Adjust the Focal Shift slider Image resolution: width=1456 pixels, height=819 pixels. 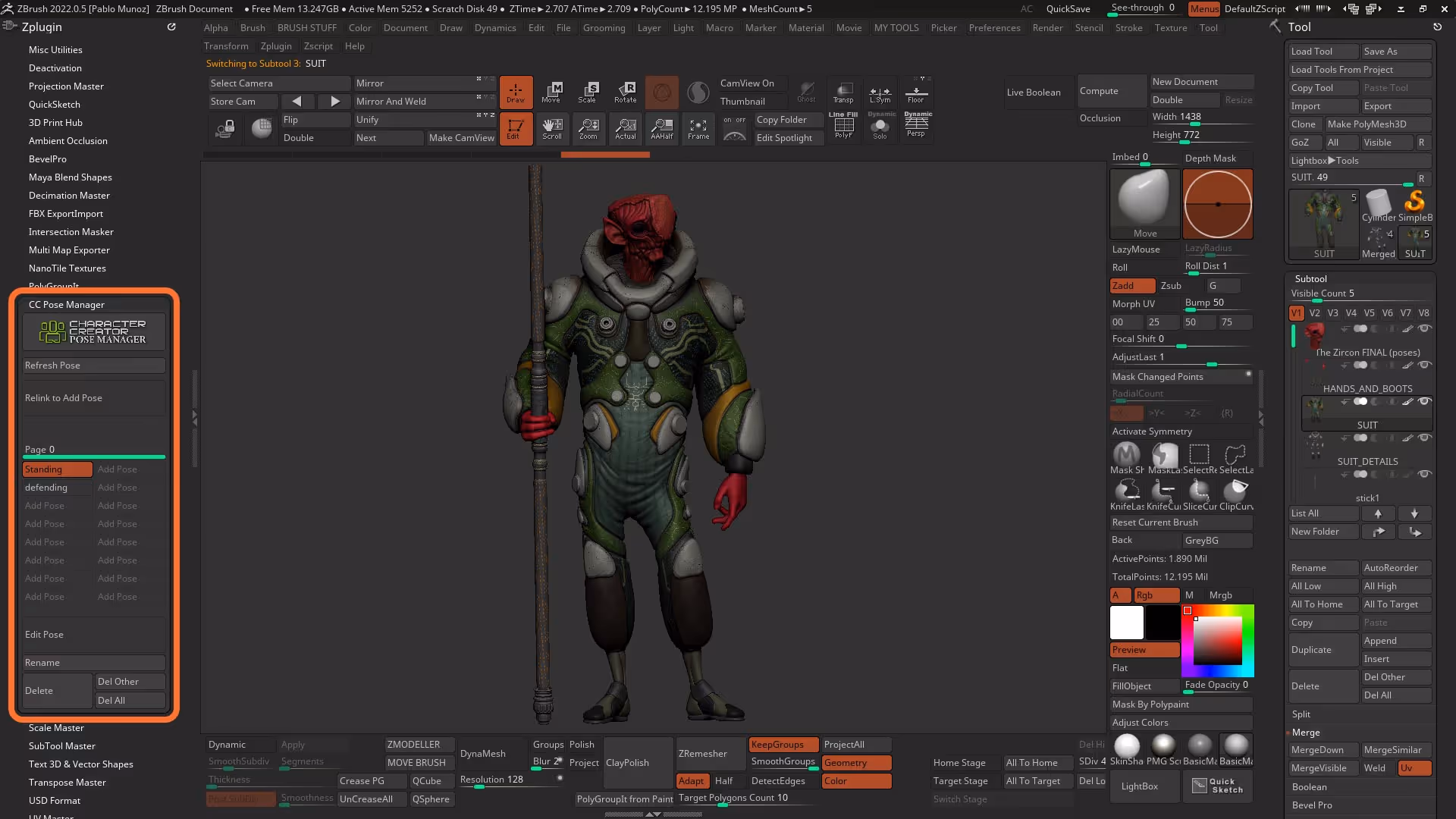pyautogui.click(x=1180, y=340)
